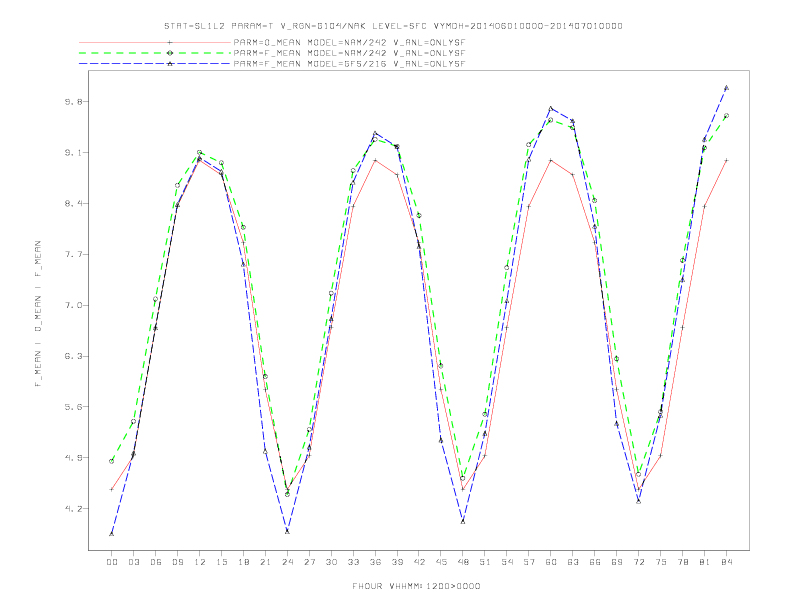Image resolution: width=792 pixels, height=612 pixels.
Task: Select the green F_MEAN NAM/242 legend label
Action: click(350, 53)
